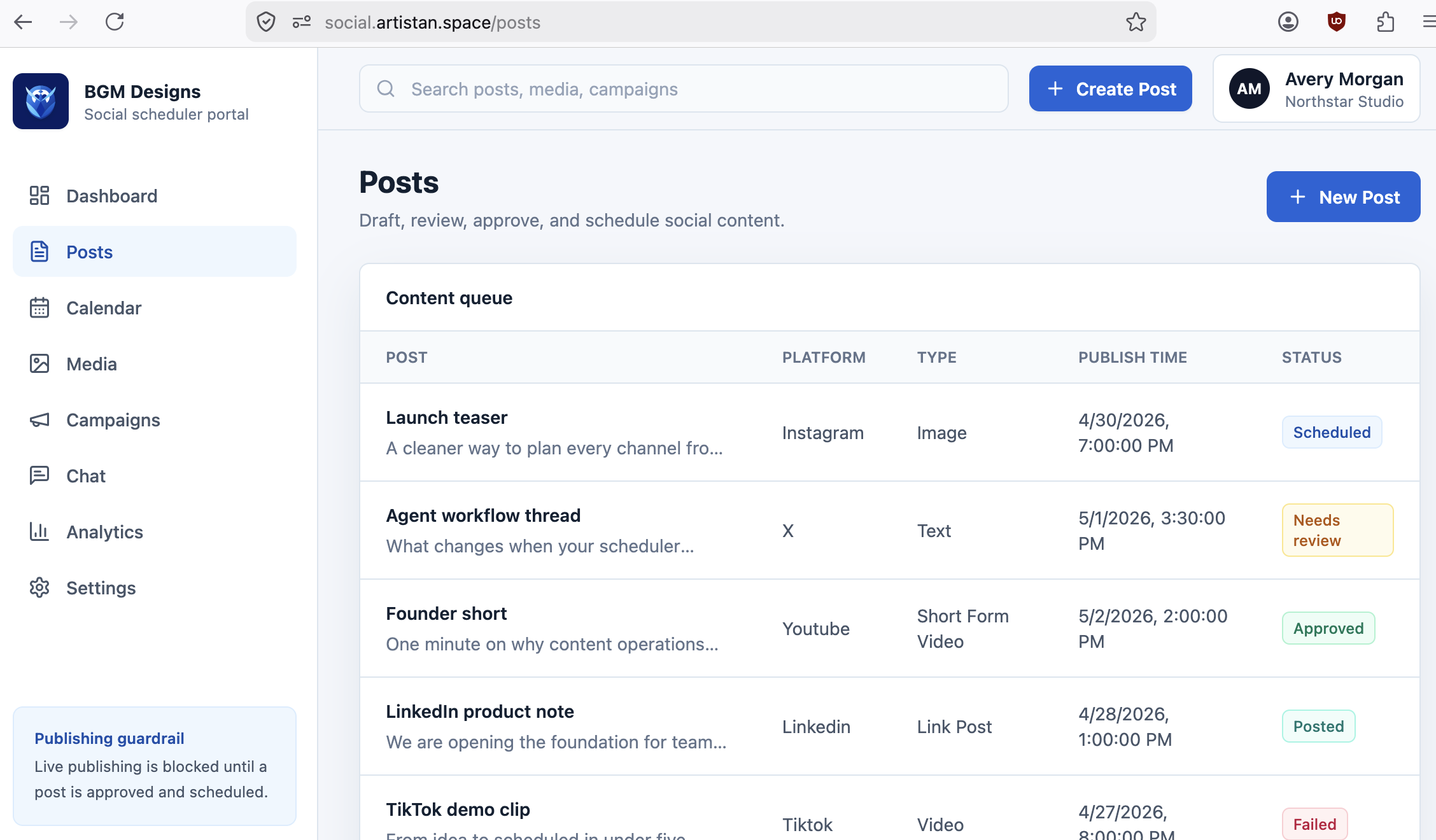This screenshot has width=1436, height=840.
Task: Click the POST column header
Action: tap(406, 357)
